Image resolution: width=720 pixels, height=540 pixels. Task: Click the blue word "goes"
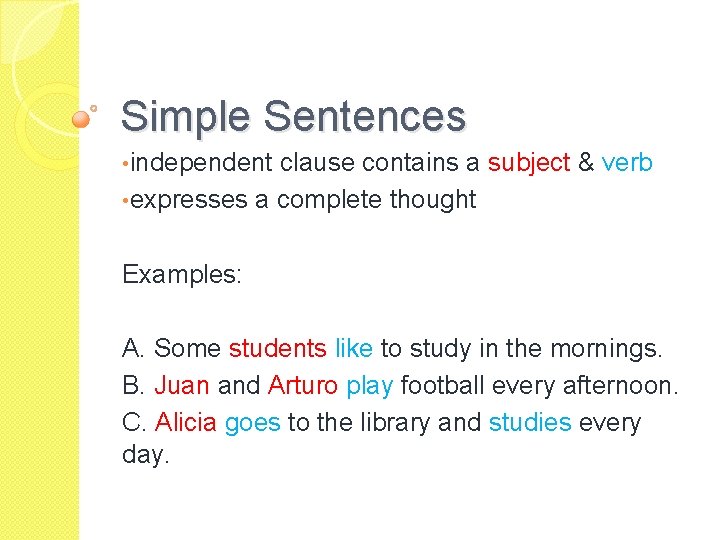252,422
